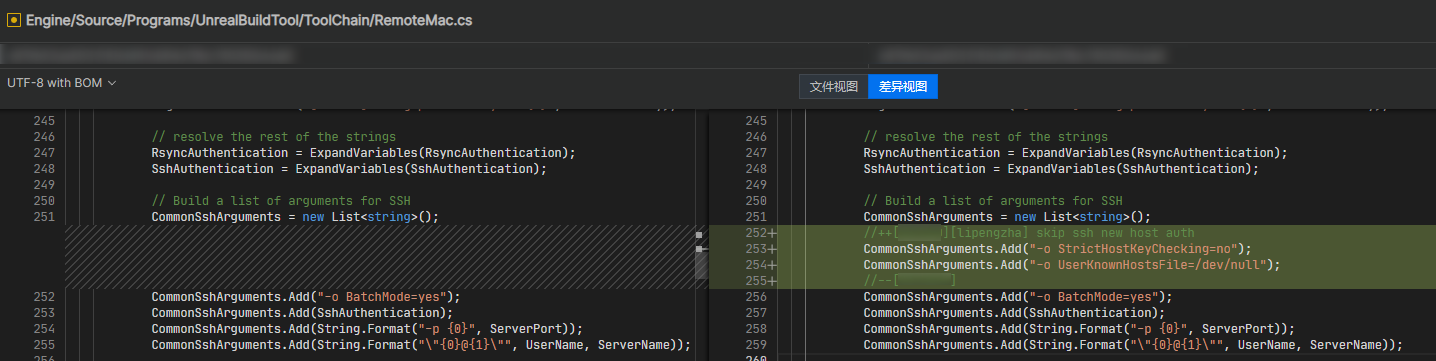The image size is (1436, 361).
Task: Click the plus marker on added line 255
Action: coord(771,281)
